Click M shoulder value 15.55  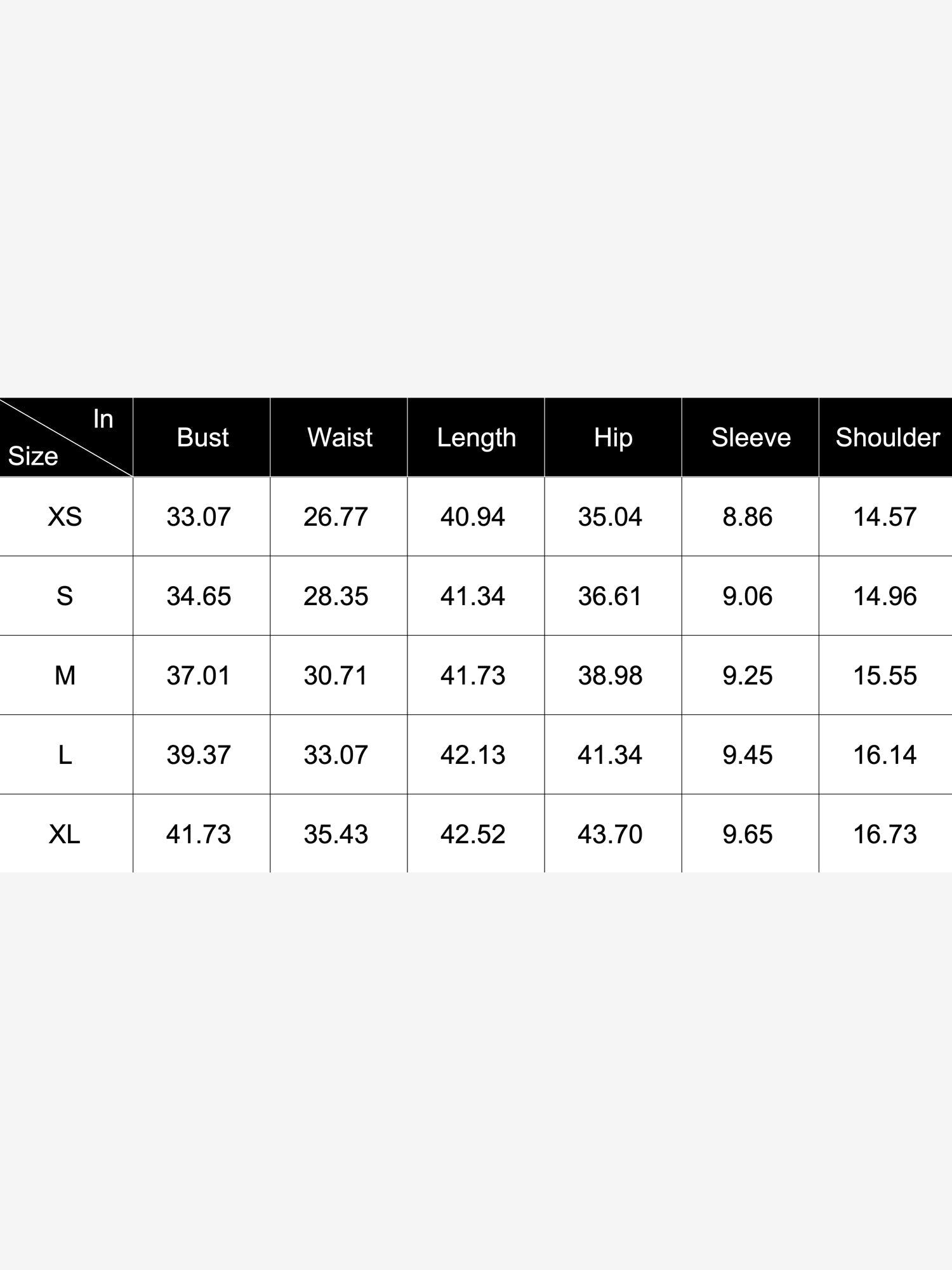coord(885,676)
